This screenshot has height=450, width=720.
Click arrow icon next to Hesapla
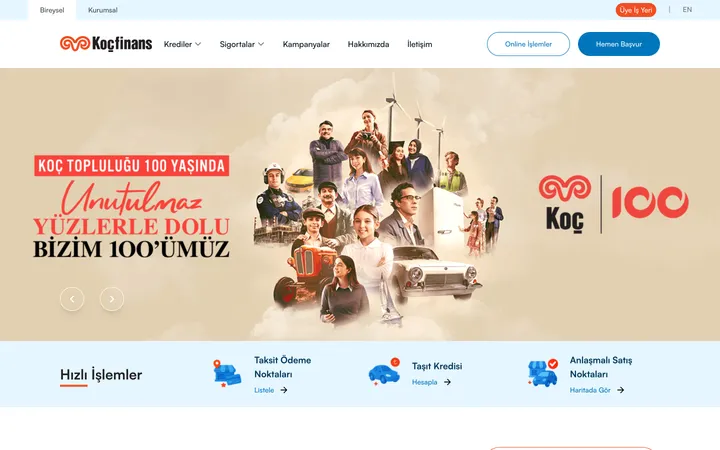(447, 382)
